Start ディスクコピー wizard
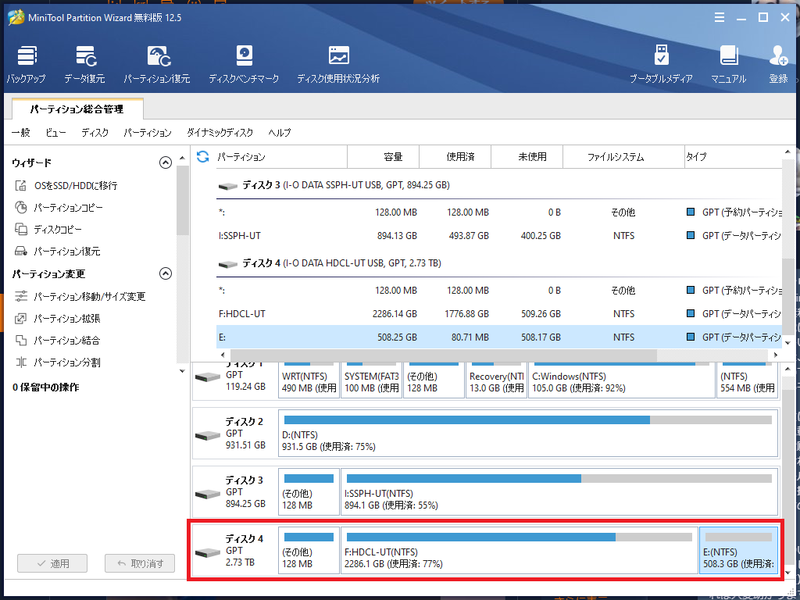The height and width of the screenshot is (600, 800). tap(48, 229)
